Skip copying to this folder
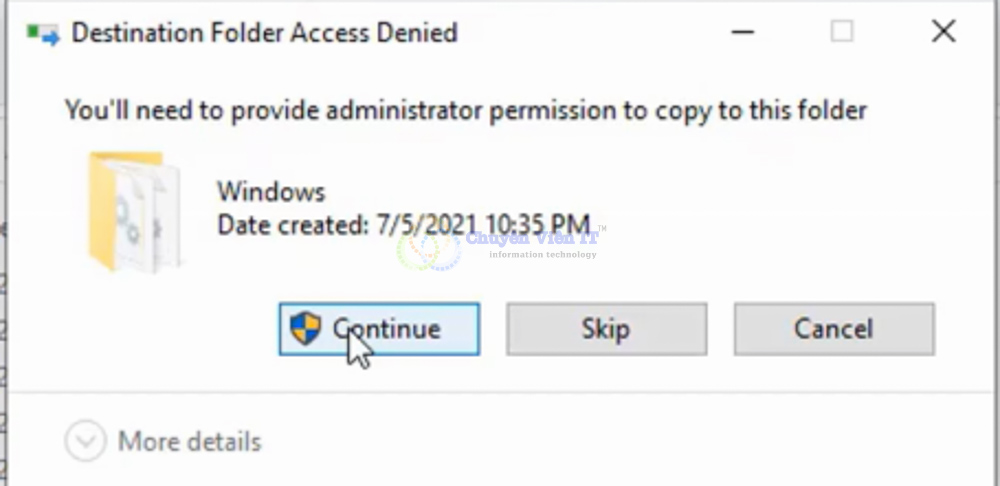The height and width of the screenshot is (486, 1000). pos(606,329)
